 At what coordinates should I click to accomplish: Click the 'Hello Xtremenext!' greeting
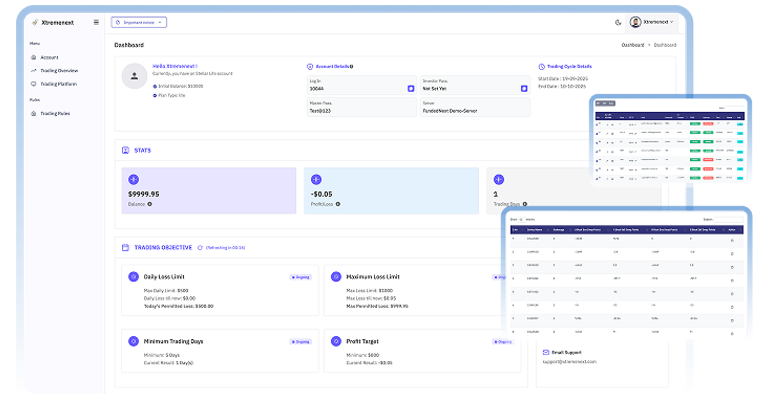[x=175, y=66]
